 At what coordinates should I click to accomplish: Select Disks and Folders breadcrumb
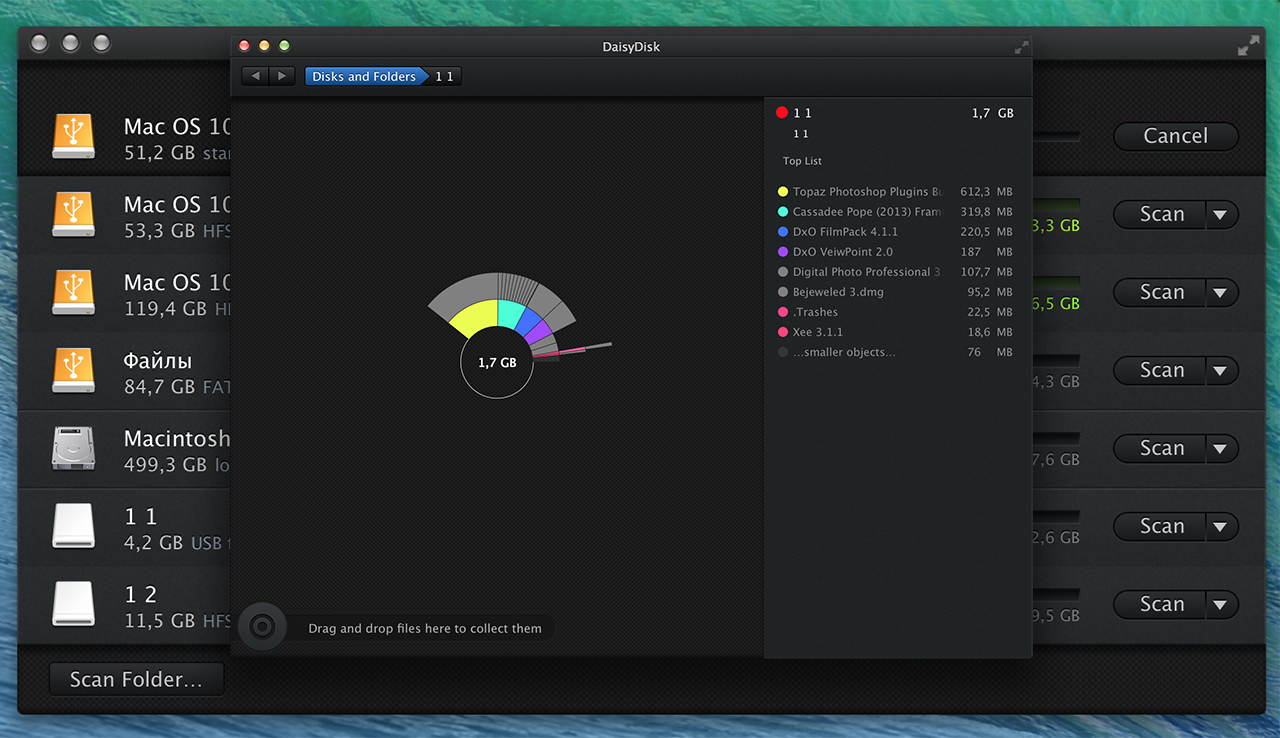pos(364,76)
